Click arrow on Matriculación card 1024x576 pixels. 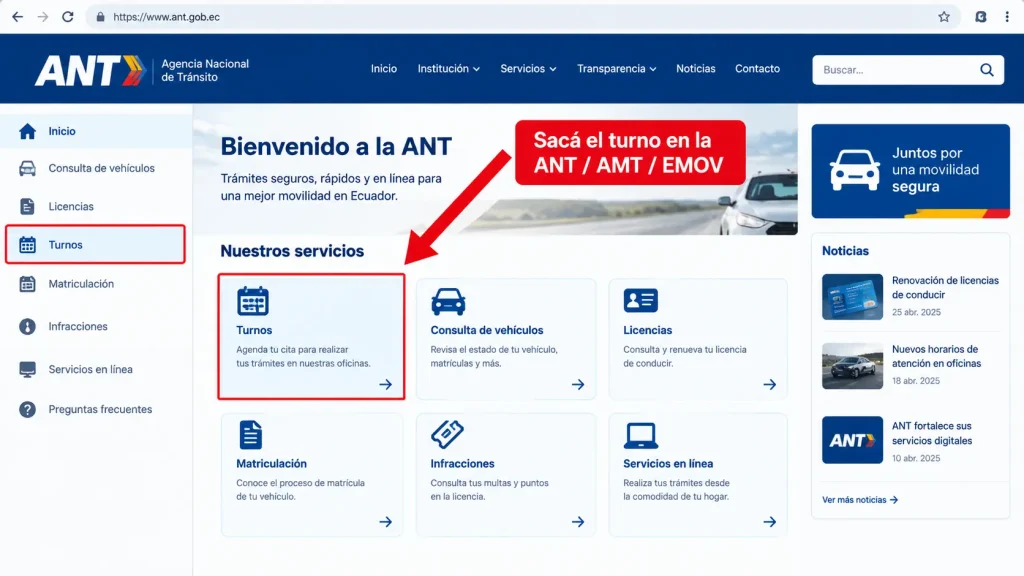385,522
